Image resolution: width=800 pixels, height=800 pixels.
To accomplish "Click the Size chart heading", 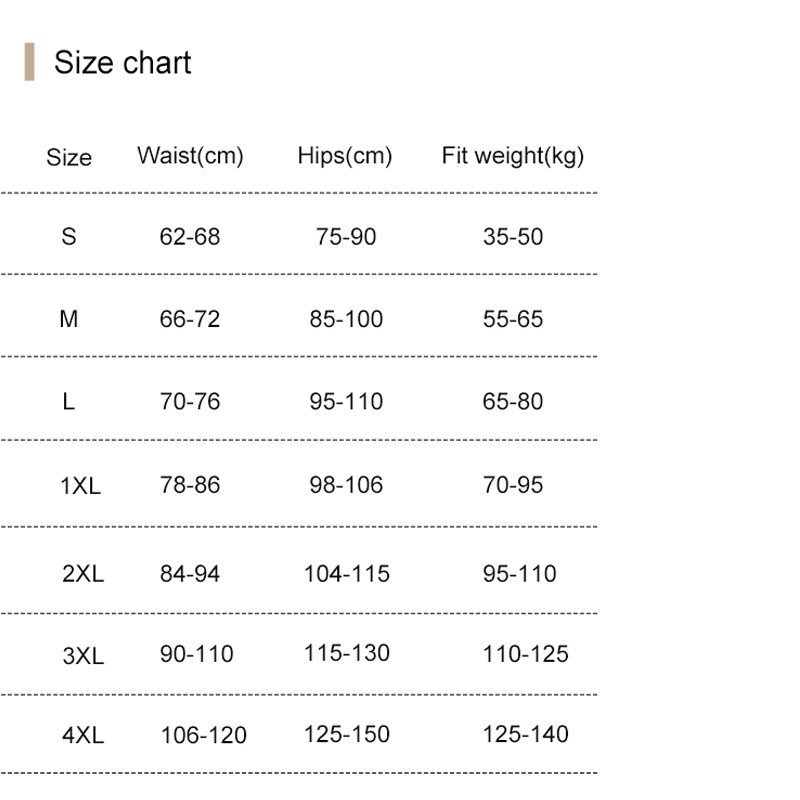I will [122, 63].
